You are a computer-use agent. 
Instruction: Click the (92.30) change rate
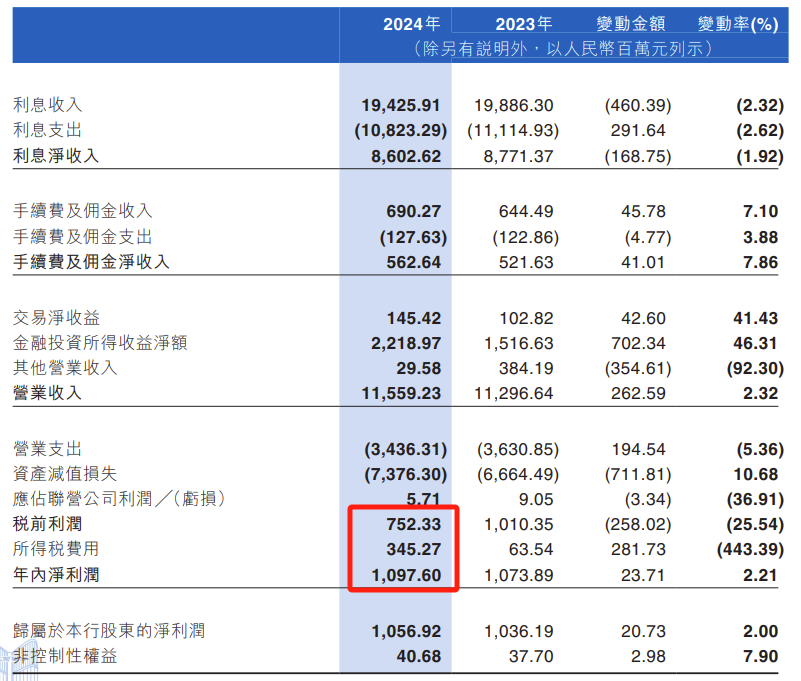pyautogui.click(x=755, y=368)
